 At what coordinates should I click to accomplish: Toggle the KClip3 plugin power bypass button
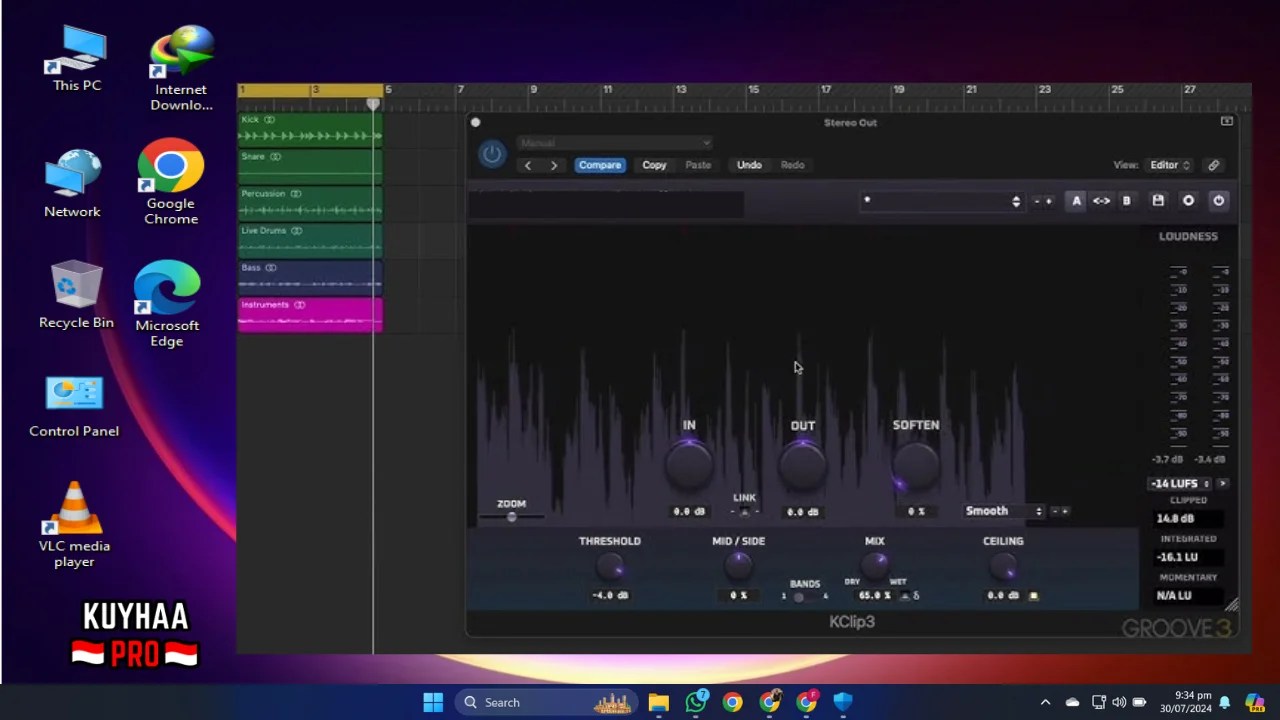pyautogui.click(x=492, y=154)
